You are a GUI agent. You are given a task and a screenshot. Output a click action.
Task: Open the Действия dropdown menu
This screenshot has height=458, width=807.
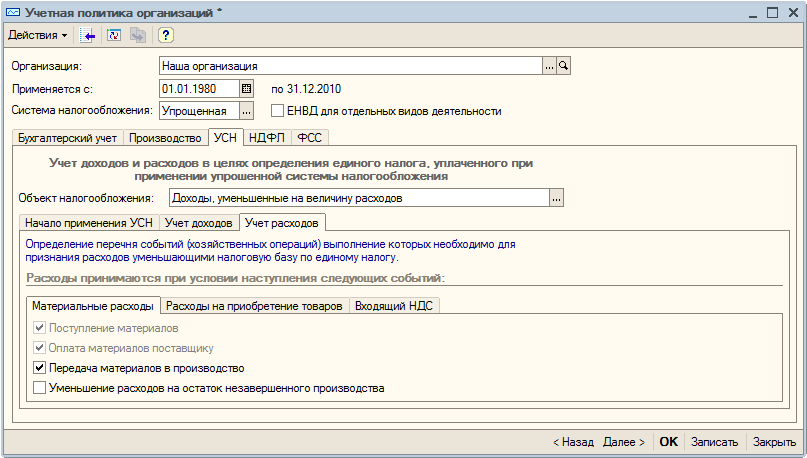[38, 35]
